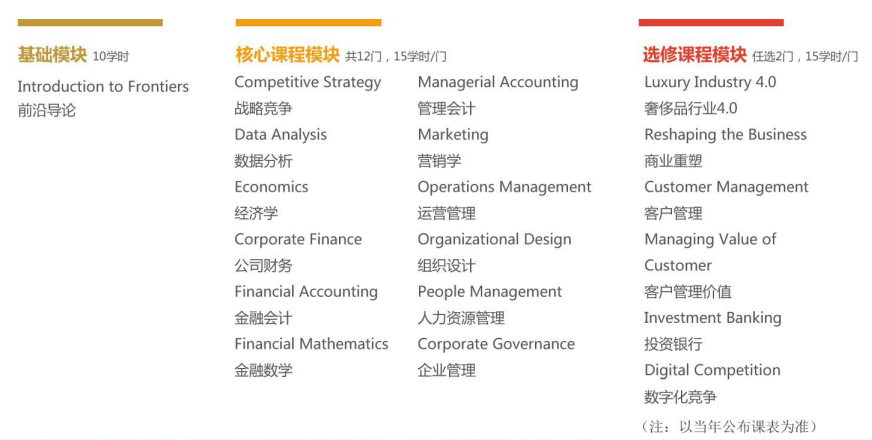Viewport: 872px width, 440px height.
Task: Select the 核心课程模块 heading
Action: (x=288, y=55)
